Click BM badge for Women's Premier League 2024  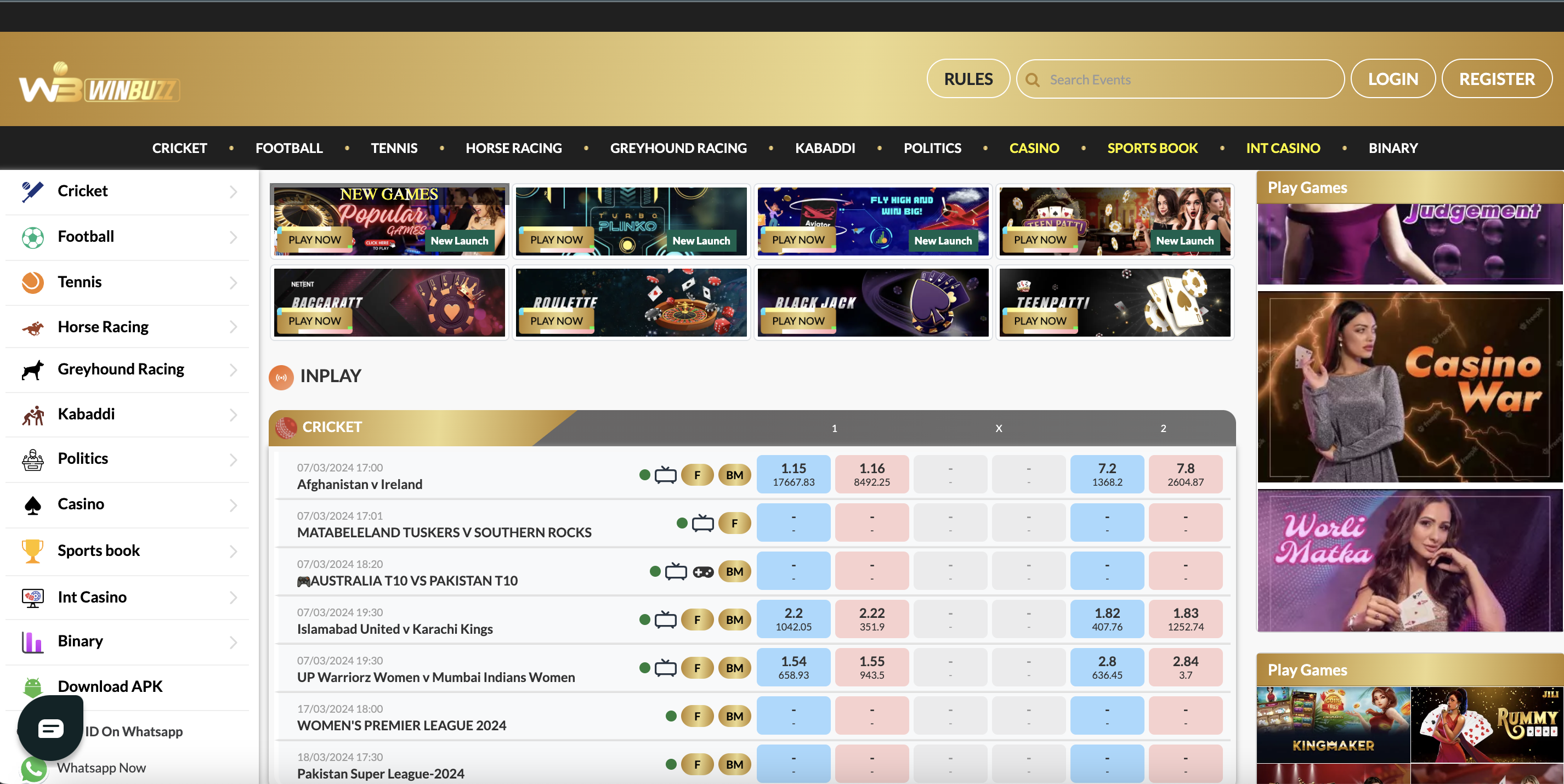pyautogui.click(x=734, y=716)
